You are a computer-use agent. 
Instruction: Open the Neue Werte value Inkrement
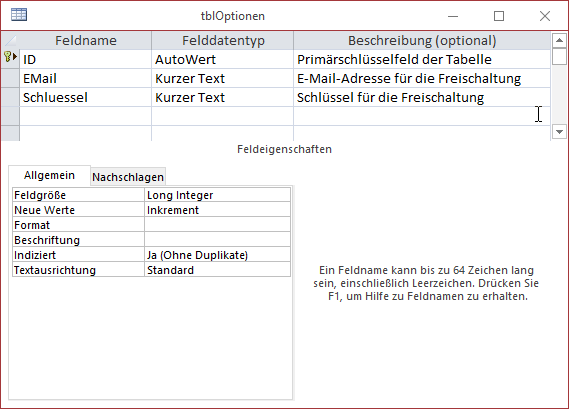pyautogui.click(x=217, y=210)
